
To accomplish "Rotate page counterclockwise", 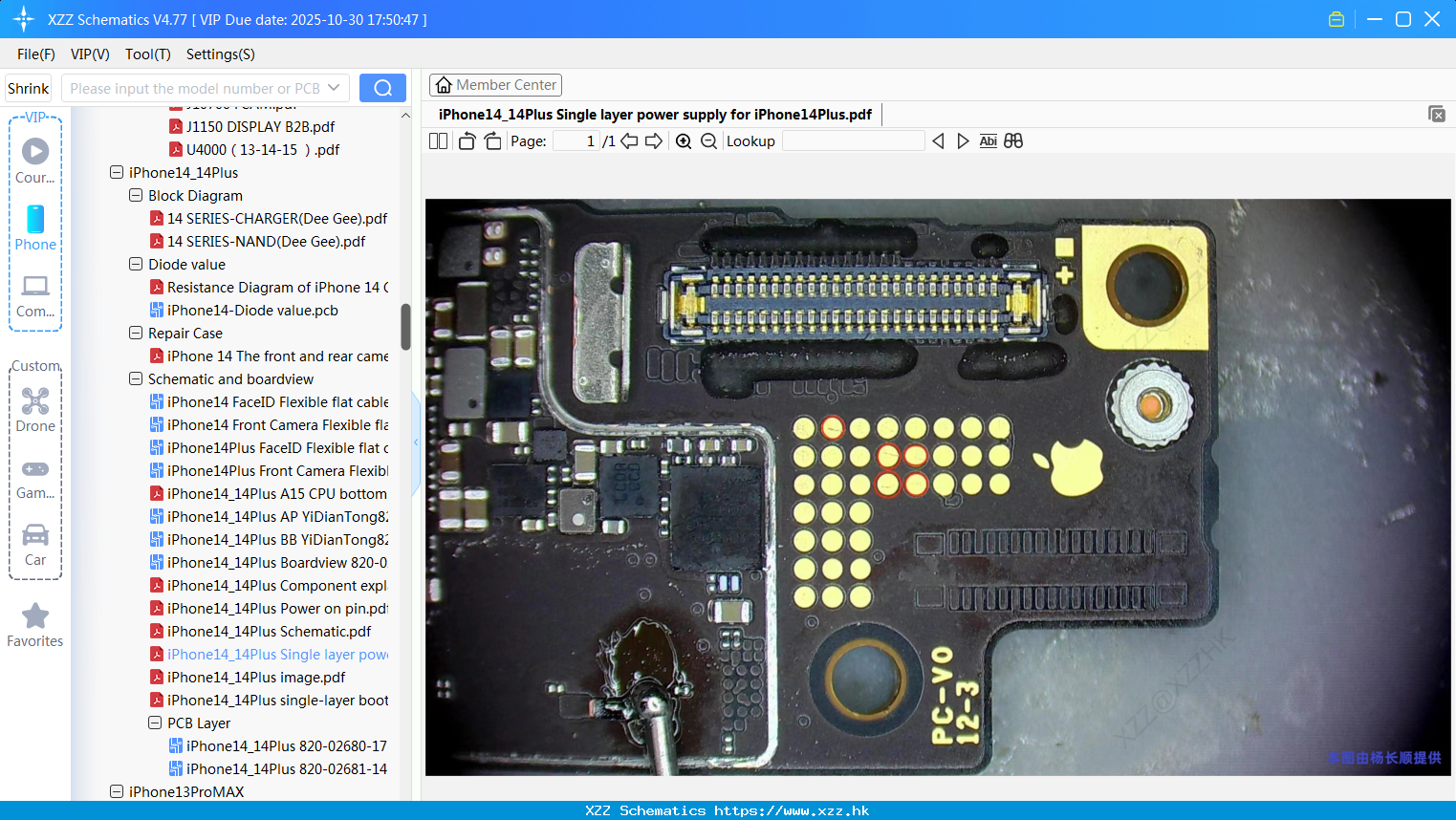I will click(467, 140).
